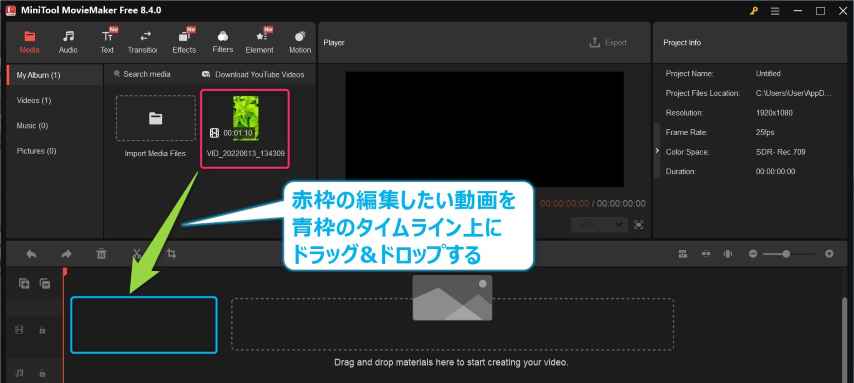Open the hamburger menu in title bar

[774, 11]
